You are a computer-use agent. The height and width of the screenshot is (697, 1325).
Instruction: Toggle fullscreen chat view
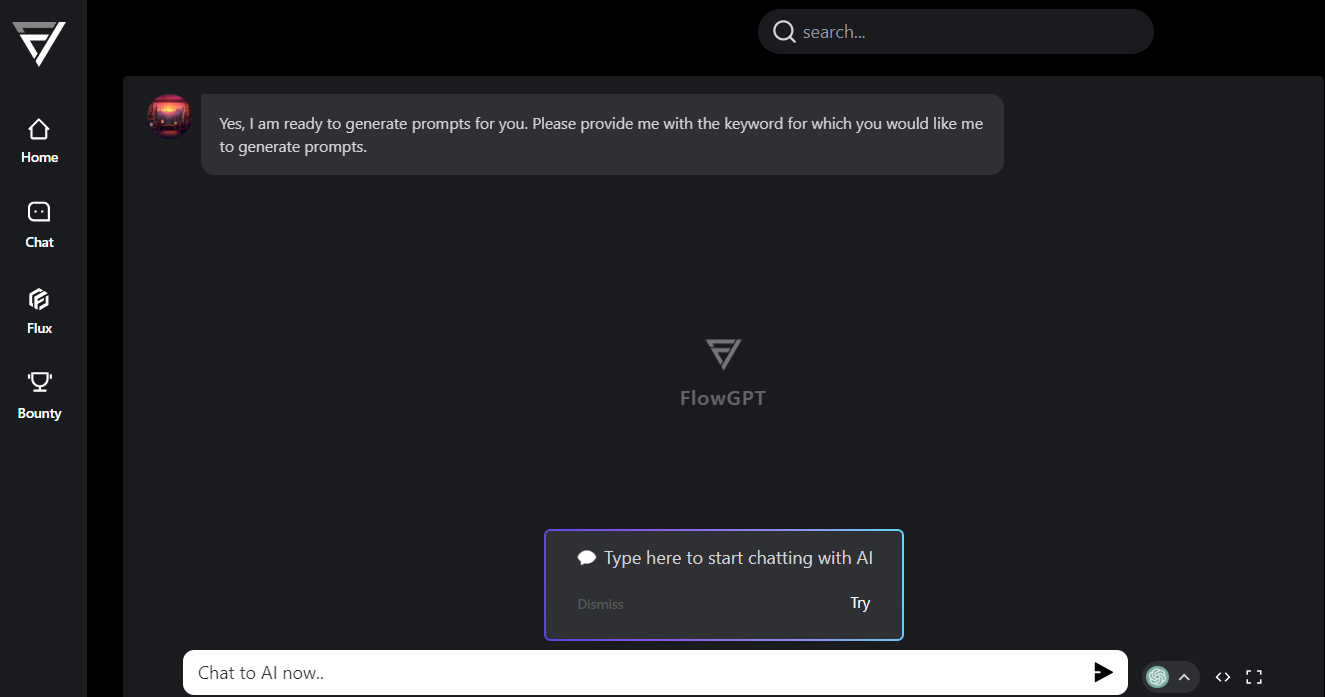point(1254,677)
